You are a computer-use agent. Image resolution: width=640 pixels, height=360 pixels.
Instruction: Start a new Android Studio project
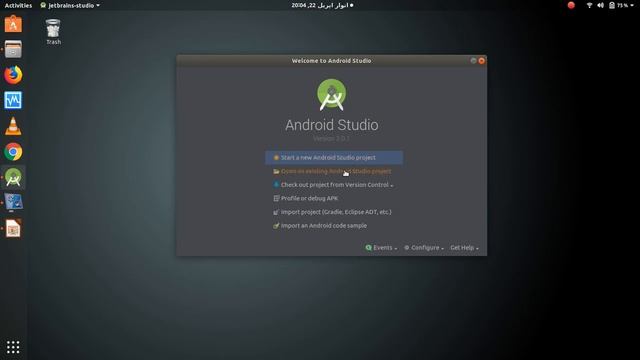(334, 158)
